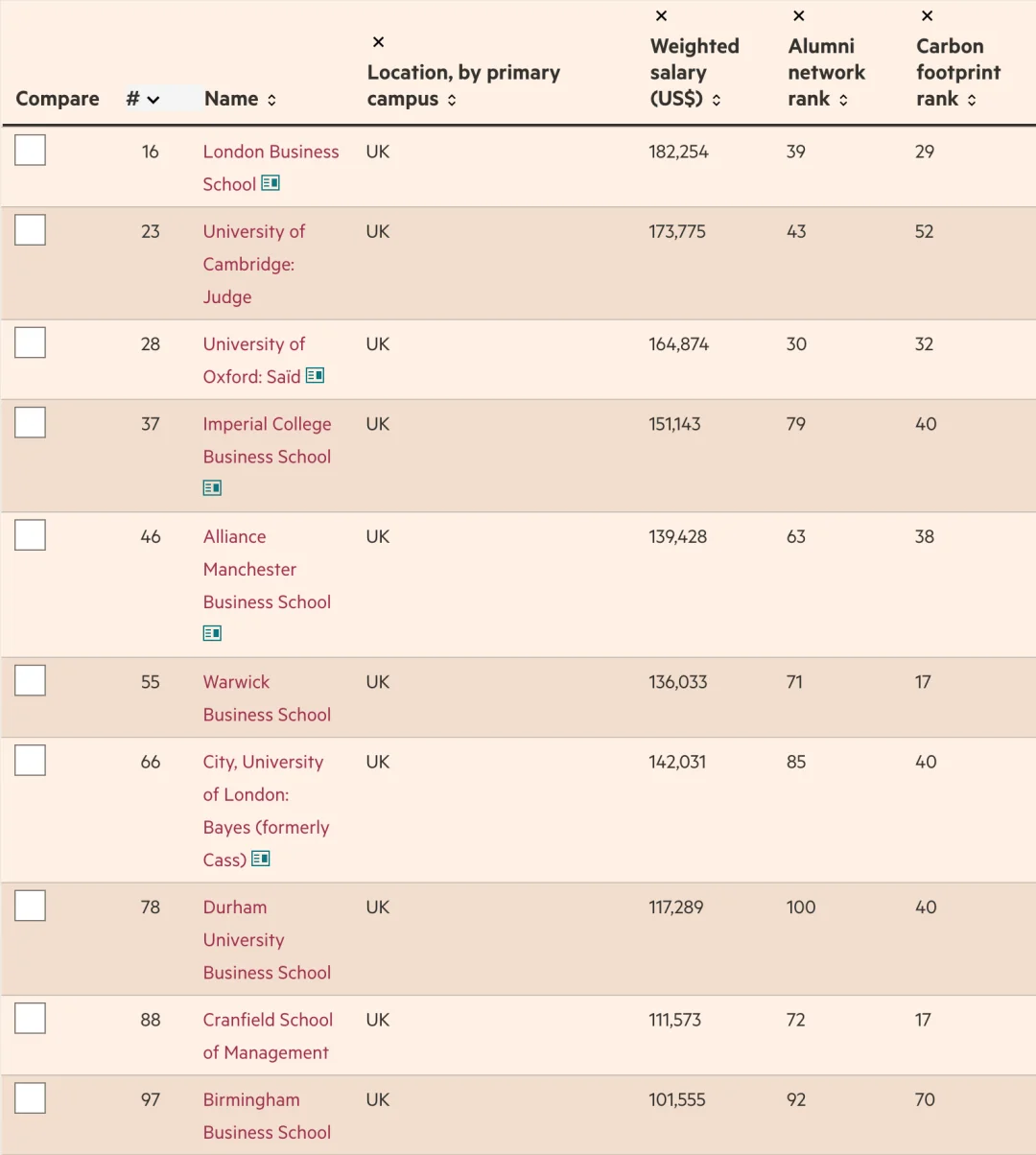Tick the compare checkbox for London Business School
The height and width of the screenshot is (1155, 1036).
pos(31,151)
